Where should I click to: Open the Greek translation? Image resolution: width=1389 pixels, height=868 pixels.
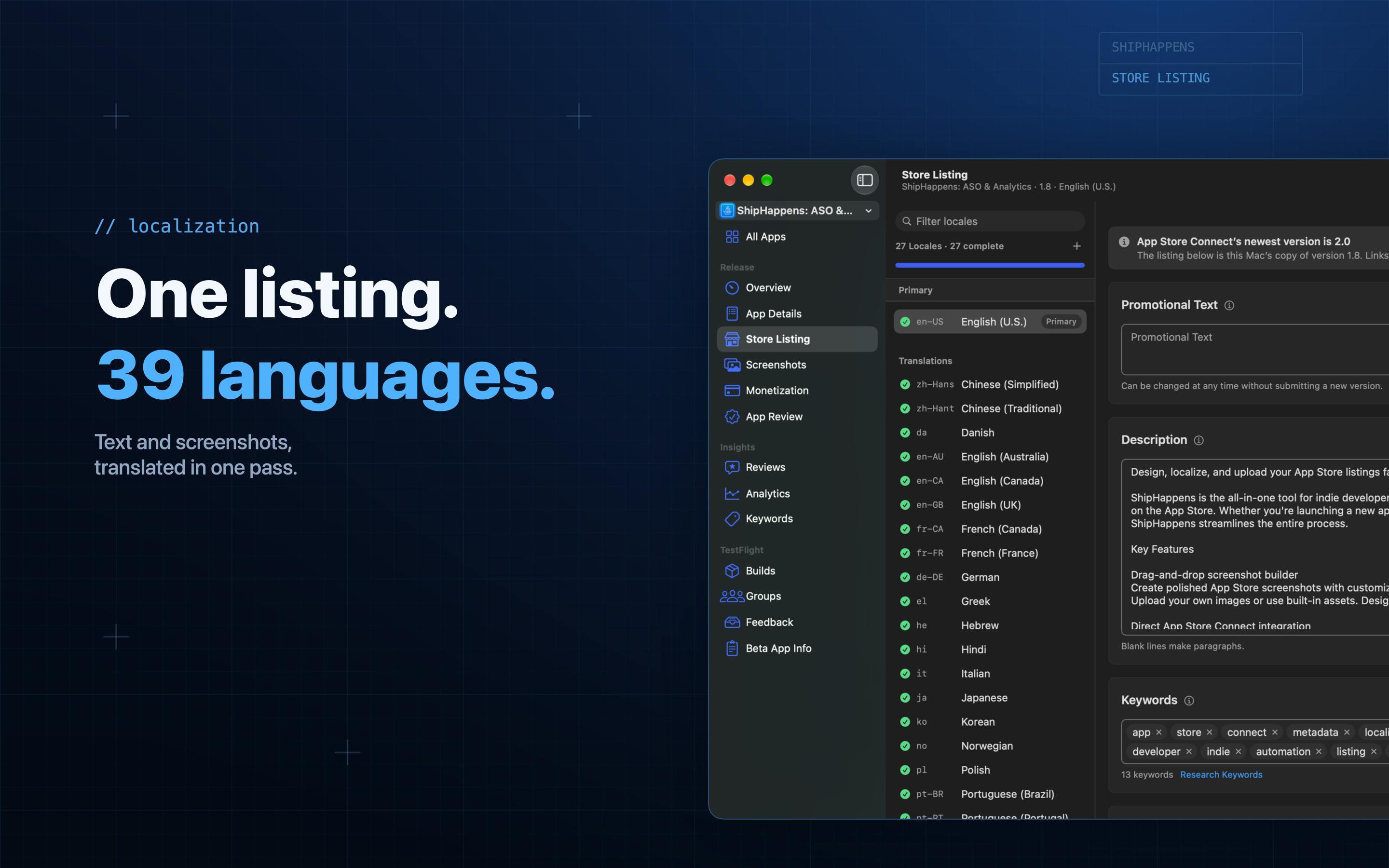pos(990,602)
